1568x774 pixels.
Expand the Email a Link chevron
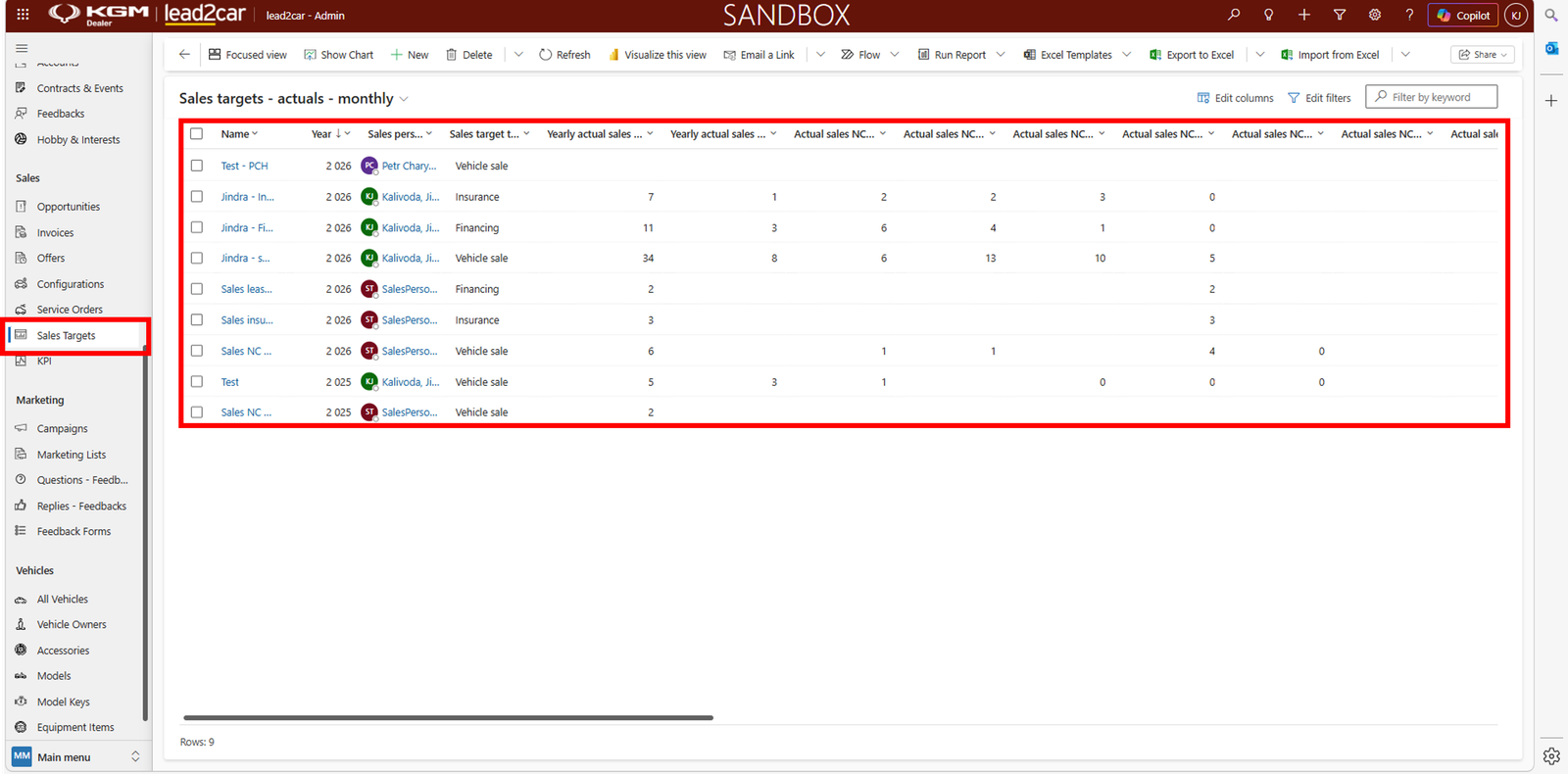(820, 55)
